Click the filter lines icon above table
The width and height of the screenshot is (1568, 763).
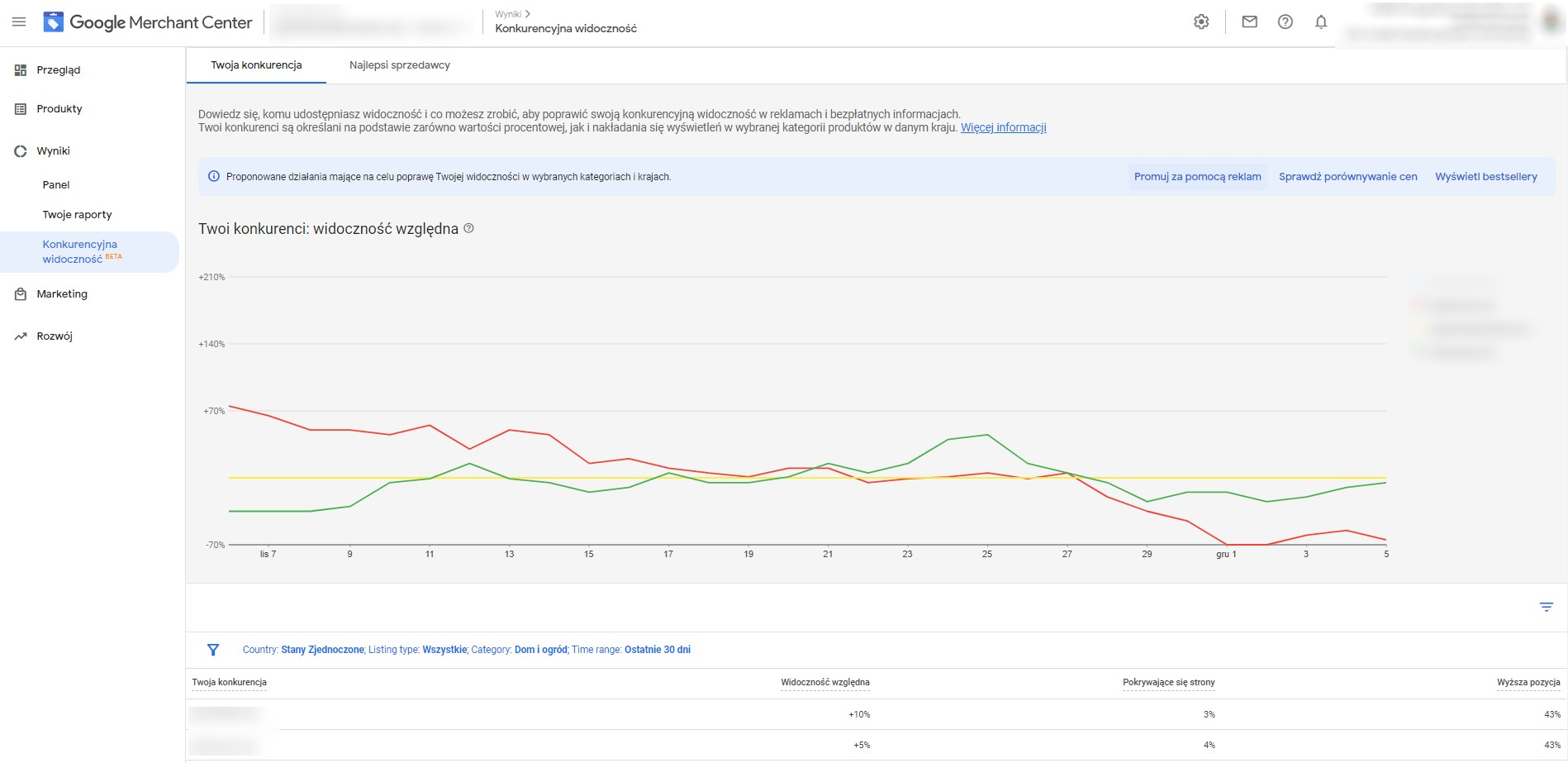1547,608
